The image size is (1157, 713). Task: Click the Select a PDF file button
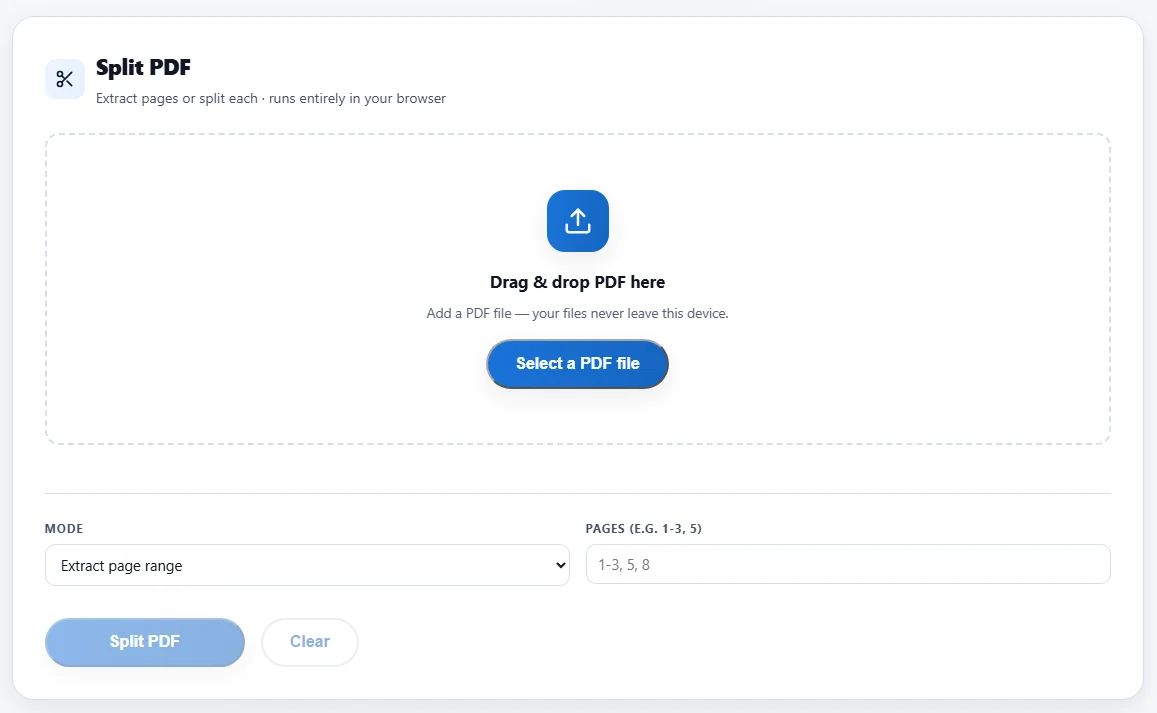(x=578, y=364)
